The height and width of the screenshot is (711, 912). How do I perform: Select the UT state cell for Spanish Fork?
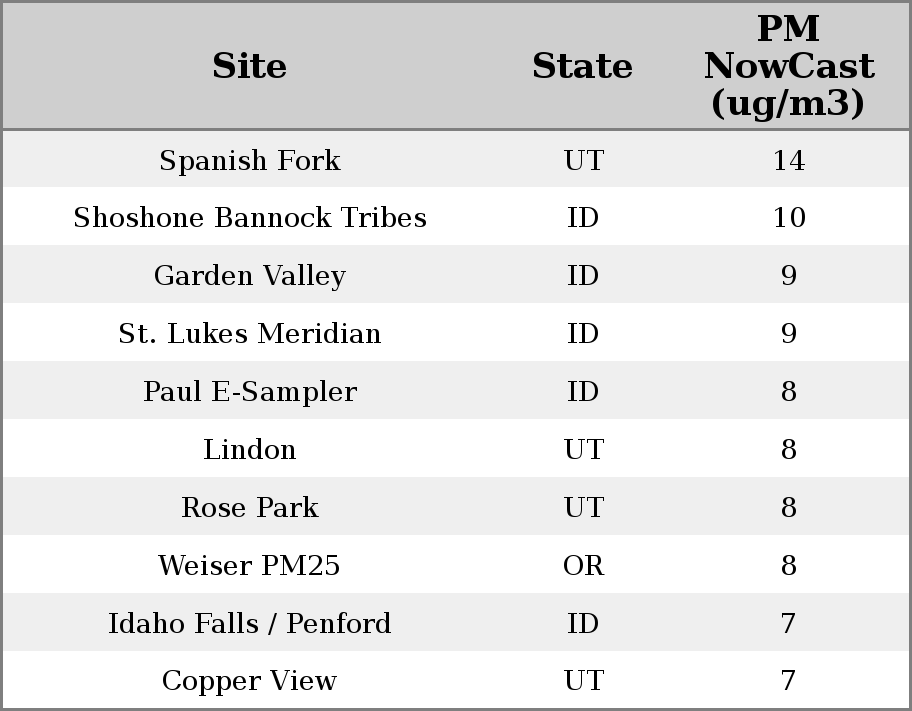point(583,160)
